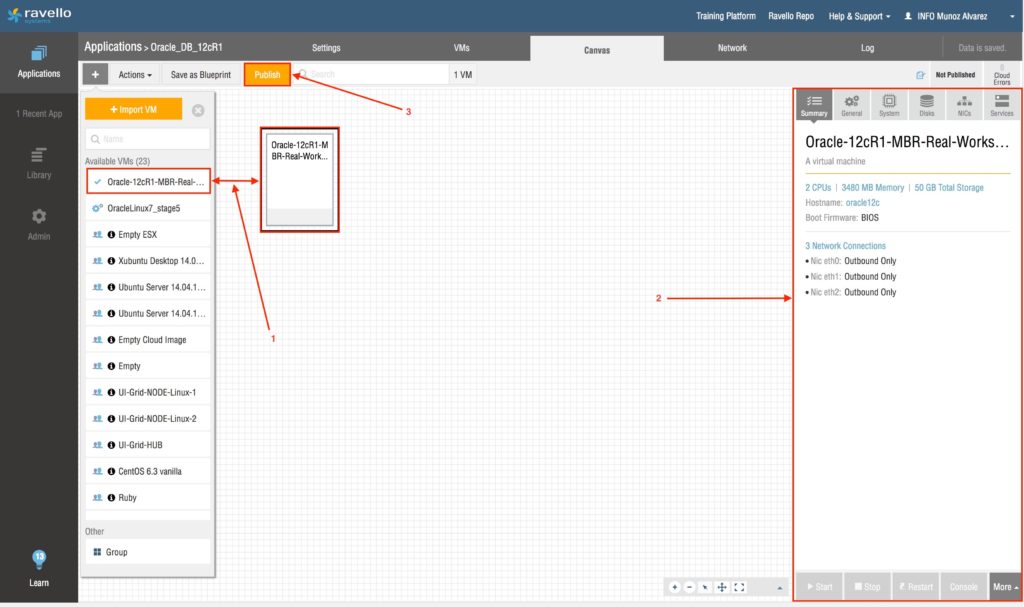Toggle the plus add-VM panel button

[x=96, y=75]
